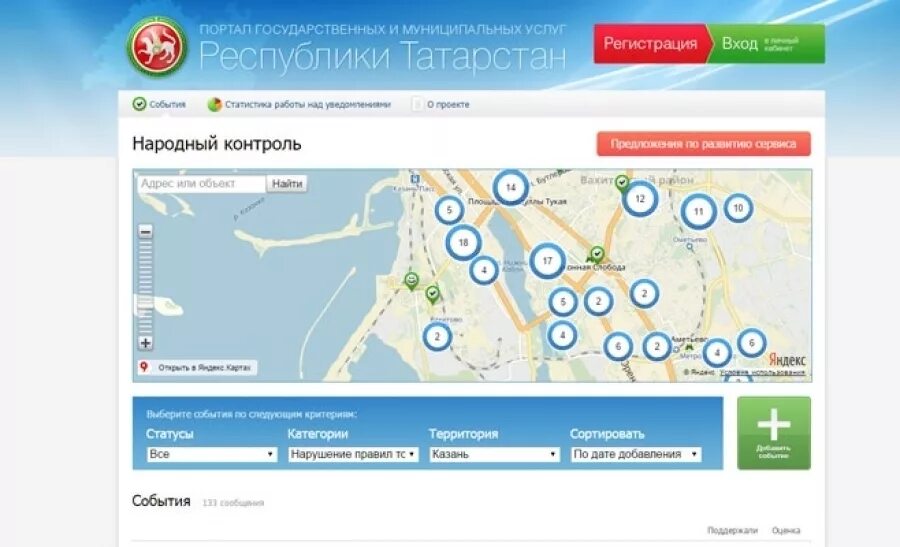This screenshot has height=547, width=900.
Task: Select map cluster marker 18
Action: (x=463, y=242)
